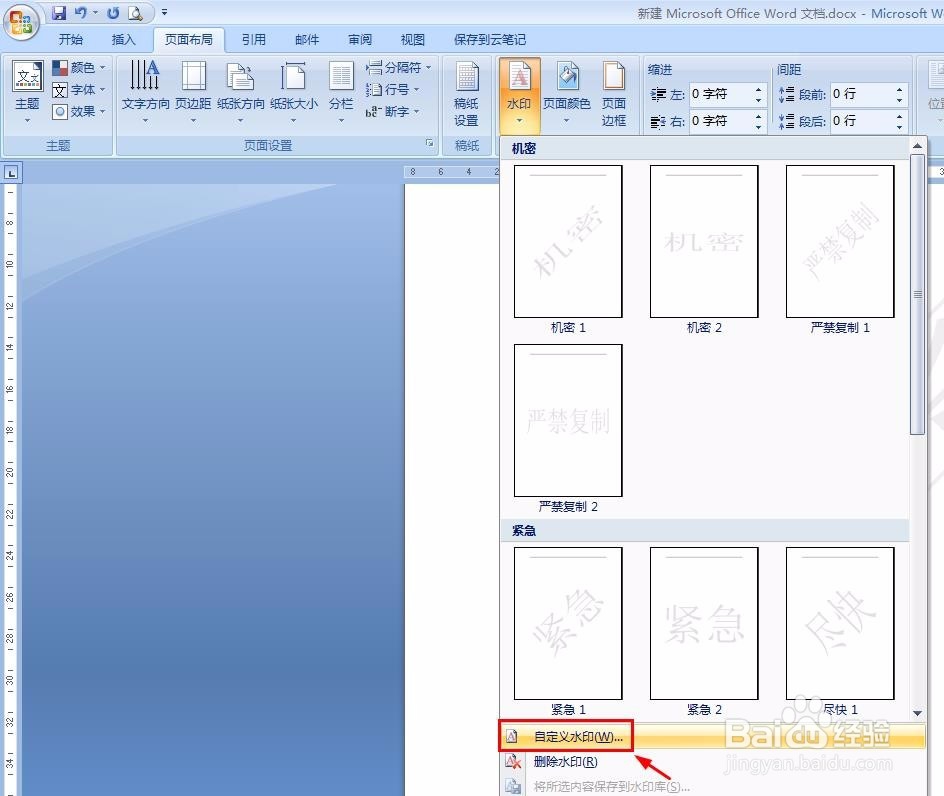Increase left indent with up stepper
Viewport: 944px width, 796px height.
pos(759,89)
